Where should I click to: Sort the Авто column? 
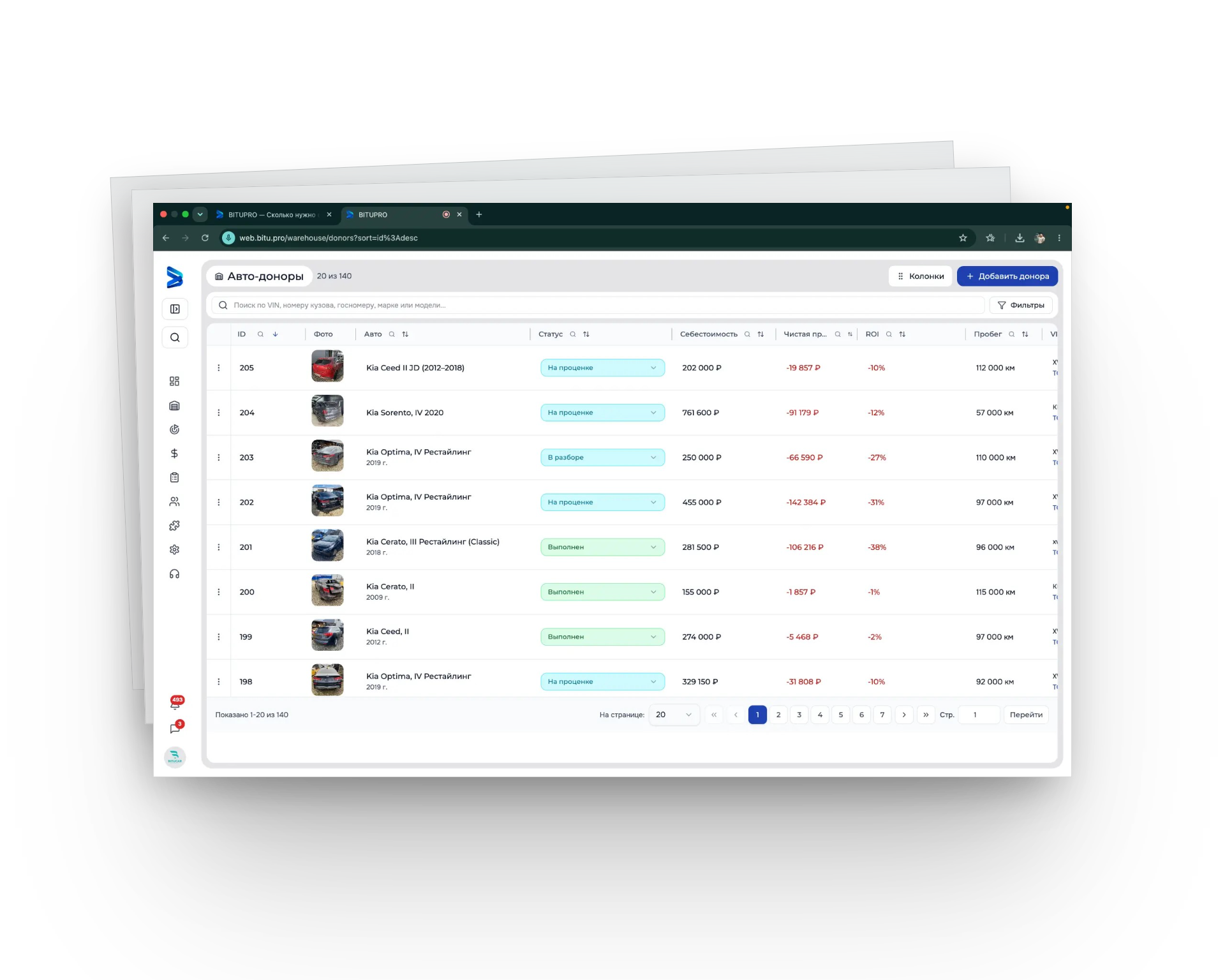coord(405,334)
